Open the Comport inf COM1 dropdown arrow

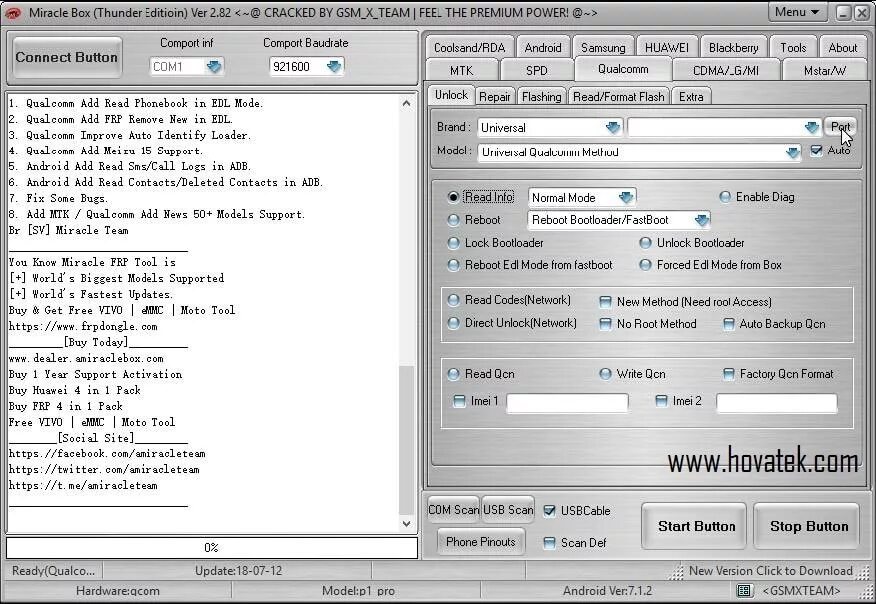[x=213, y=66]
